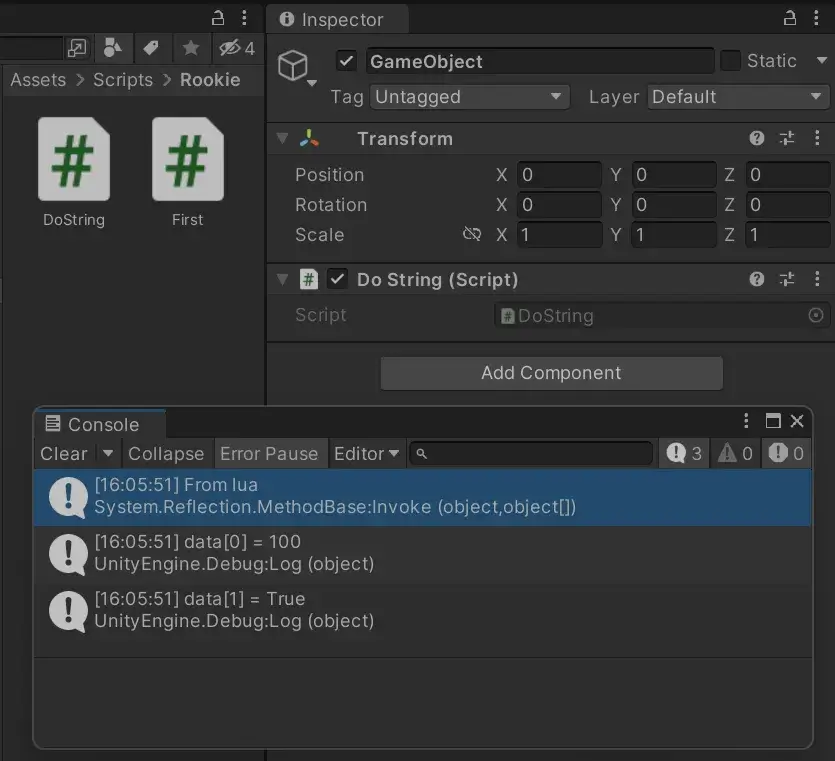Click the Project panel lock icon
This screenshot has width=835, height=761.
pyautogui.click(x=218, y=18)
